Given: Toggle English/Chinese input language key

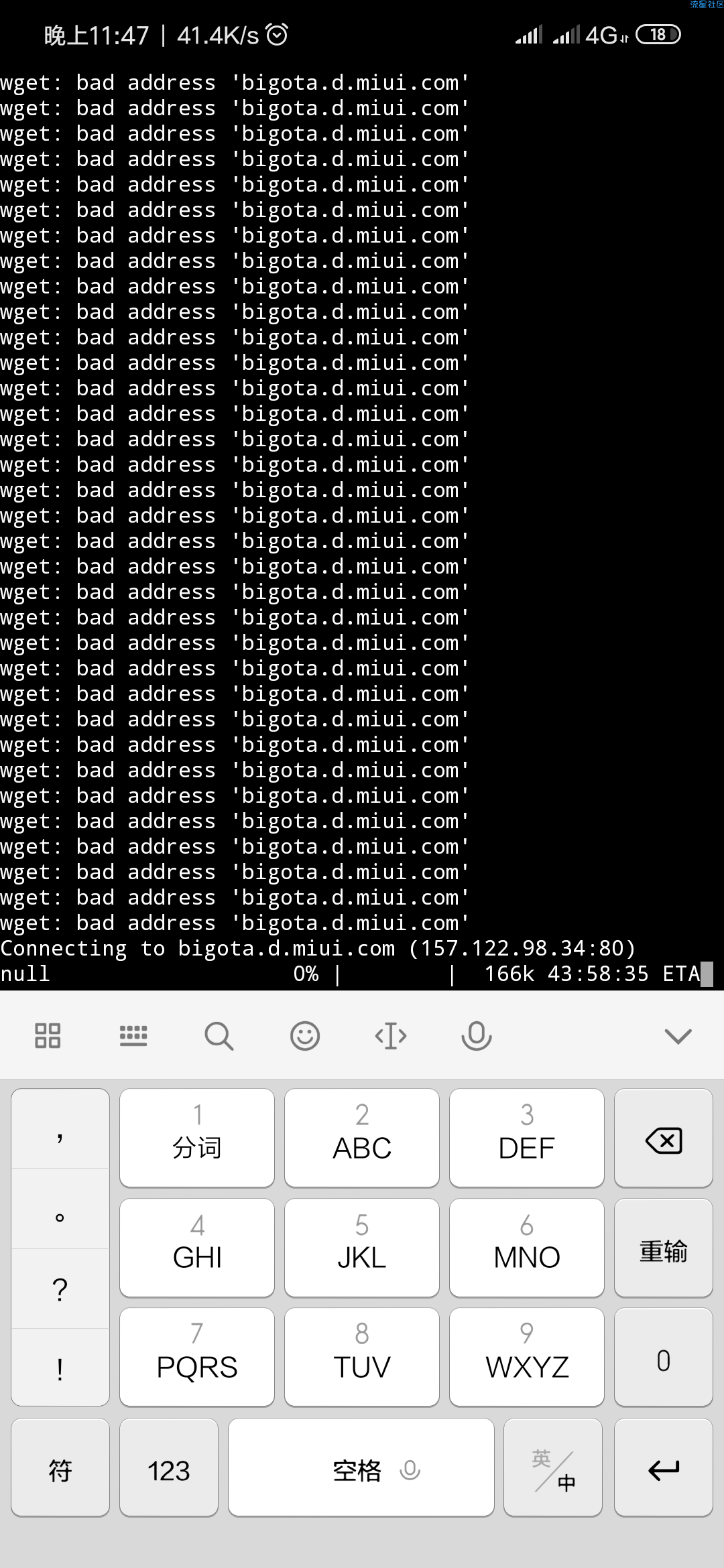Looking at the screenshot, I should click(x=553, y=1467).
